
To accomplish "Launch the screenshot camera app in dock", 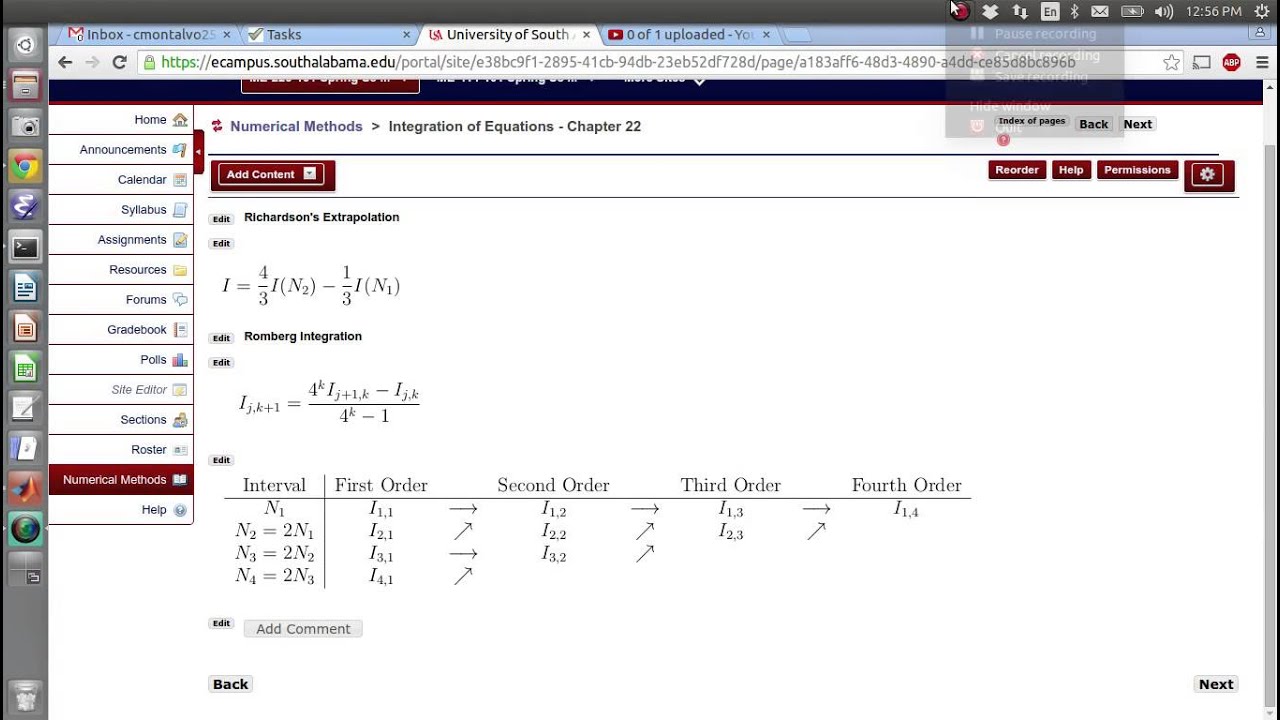I will [25, 126].
